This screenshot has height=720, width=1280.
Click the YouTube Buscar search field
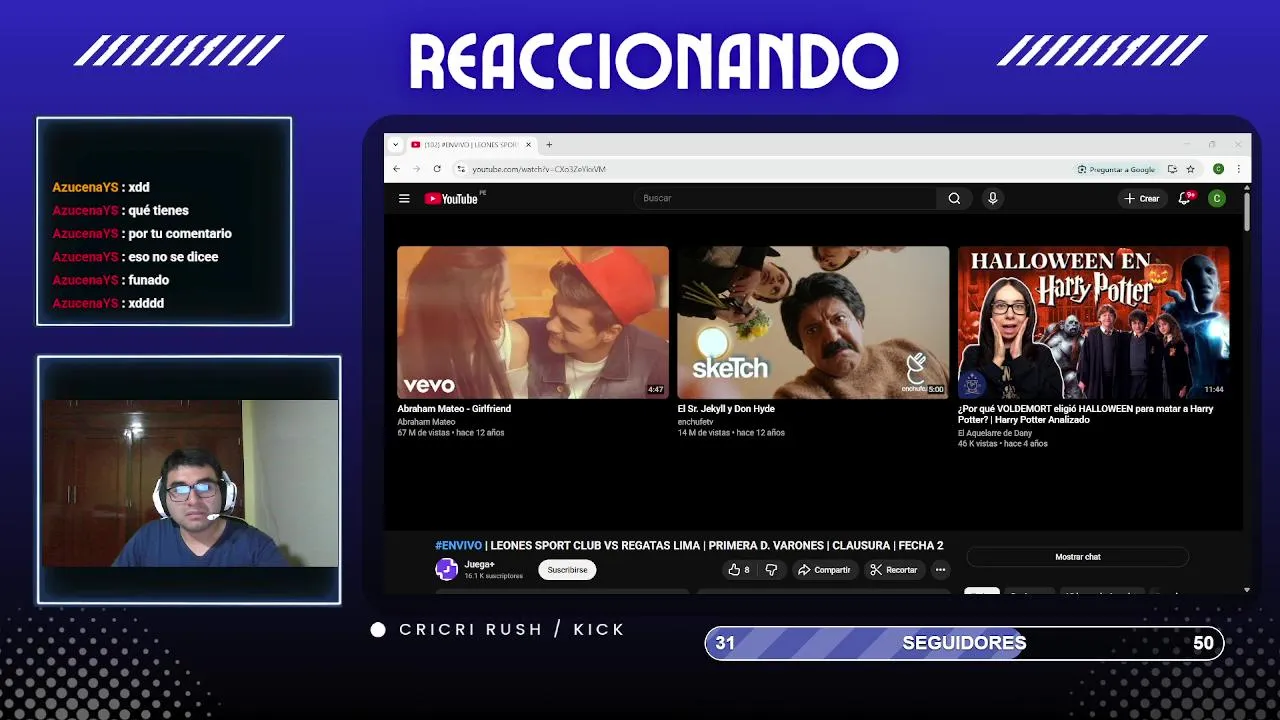(785, 198)
